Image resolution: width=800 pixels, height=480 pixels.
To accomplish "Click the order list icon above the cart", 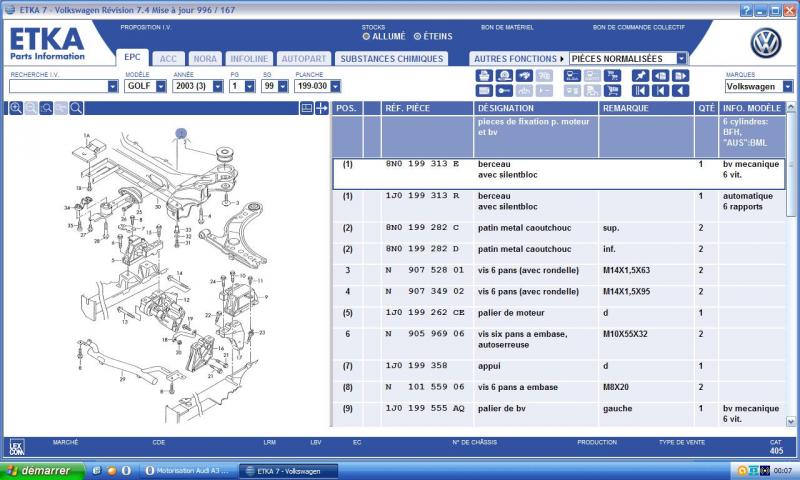I will pos(612,76).
